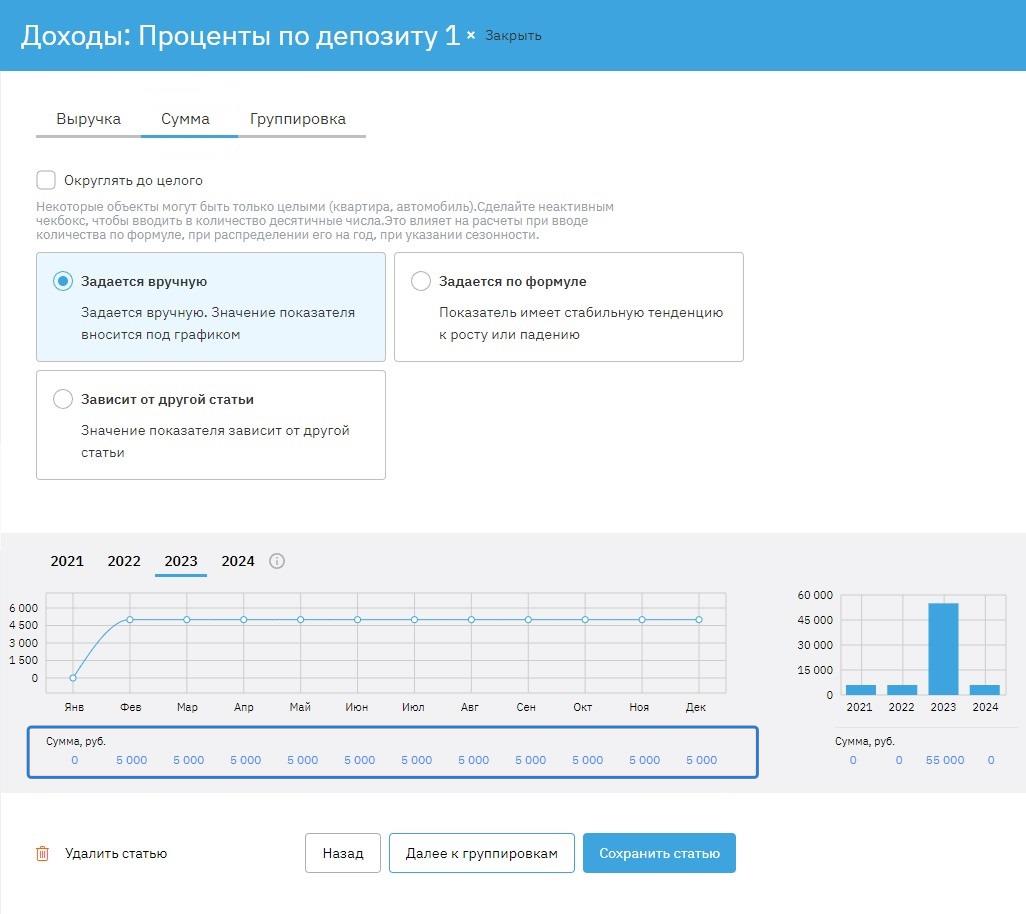Edit the January sum value field
This screenshot has width=1026, height=914.
tap(74, 760)
